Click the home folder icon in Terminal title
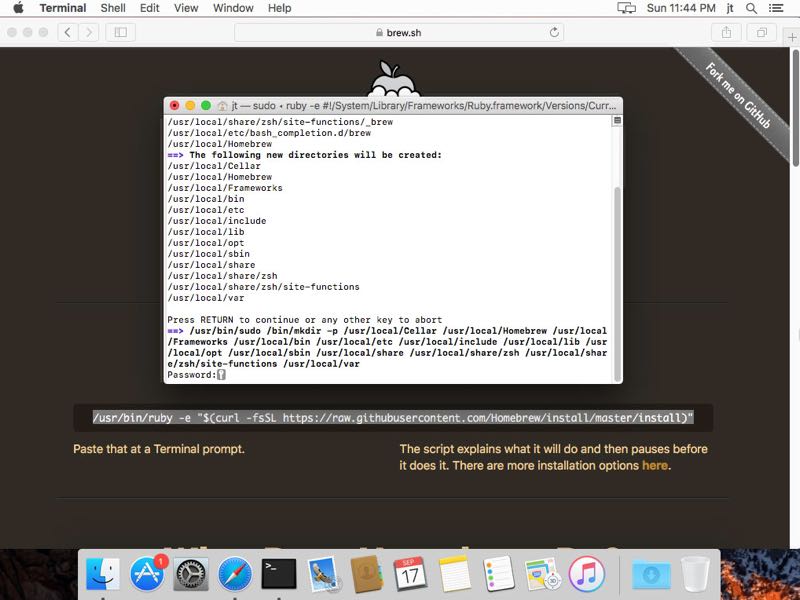800x600 pixels. coord(222,106)
